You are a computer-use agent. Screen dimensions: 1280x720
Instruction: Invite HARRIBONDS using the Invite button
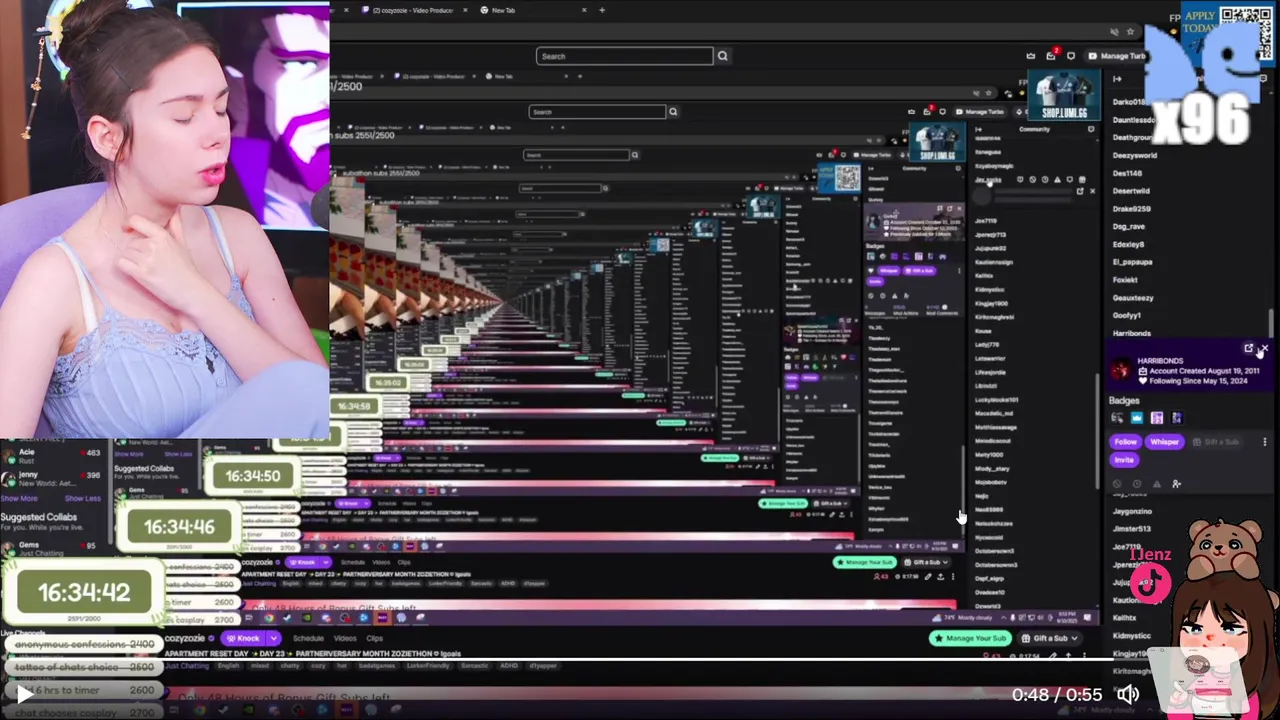(1124, 460)
